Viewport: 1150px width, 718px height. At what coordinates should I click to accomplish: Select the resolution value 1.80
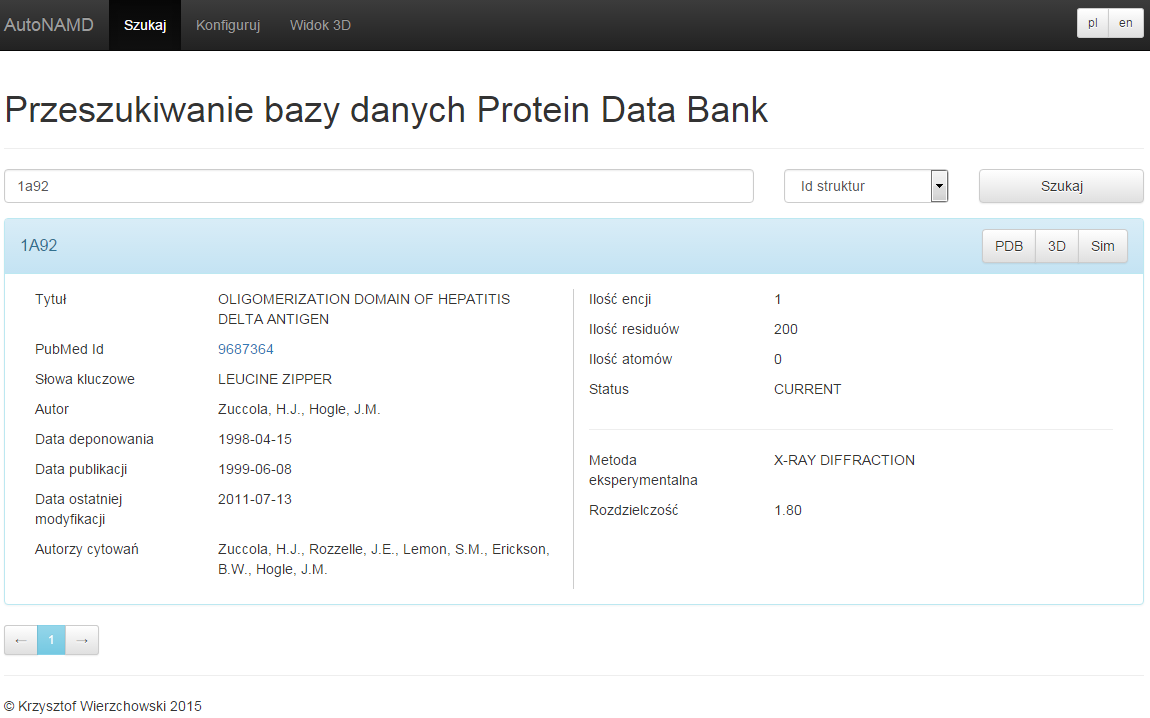pyautogui.click(x=788, y=510)
